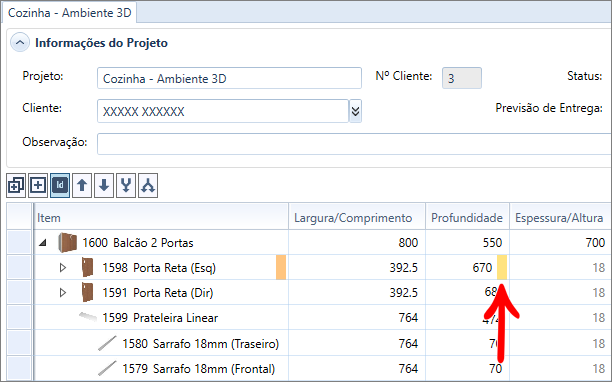
Task: Collapse Informações do Projeto section
Action: (x=20, y=42)
